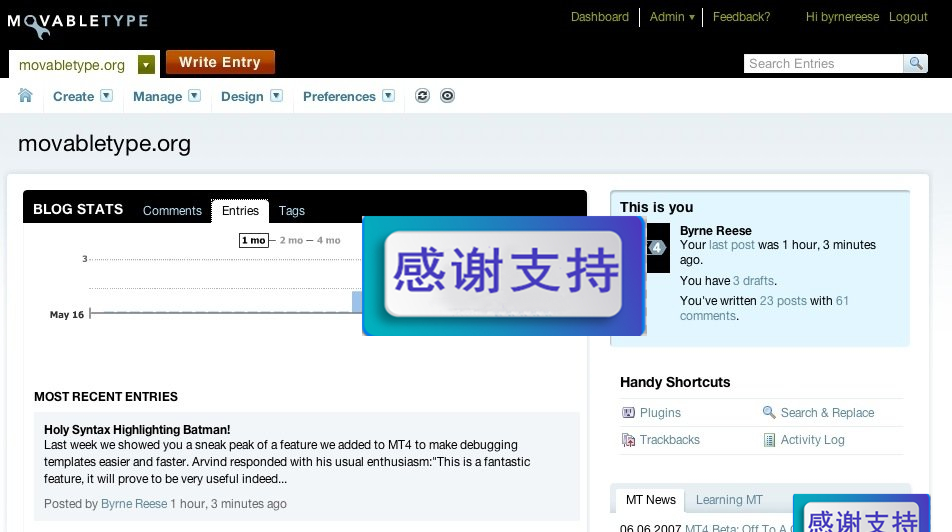Expand the Manage menu arrow

point(194,96)
